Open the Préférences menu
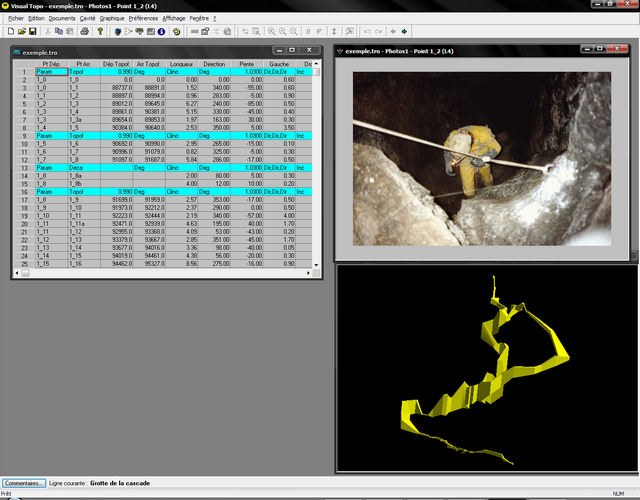 [143, 18]
